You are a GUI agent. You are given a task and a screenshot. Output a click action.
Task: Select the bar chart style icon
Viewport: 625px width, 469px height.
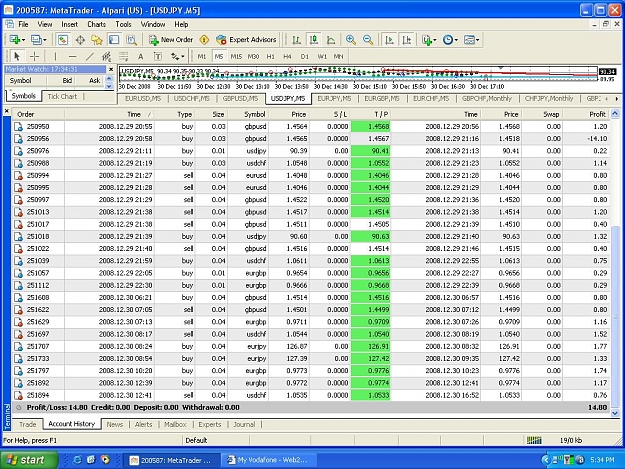(296, 39)
